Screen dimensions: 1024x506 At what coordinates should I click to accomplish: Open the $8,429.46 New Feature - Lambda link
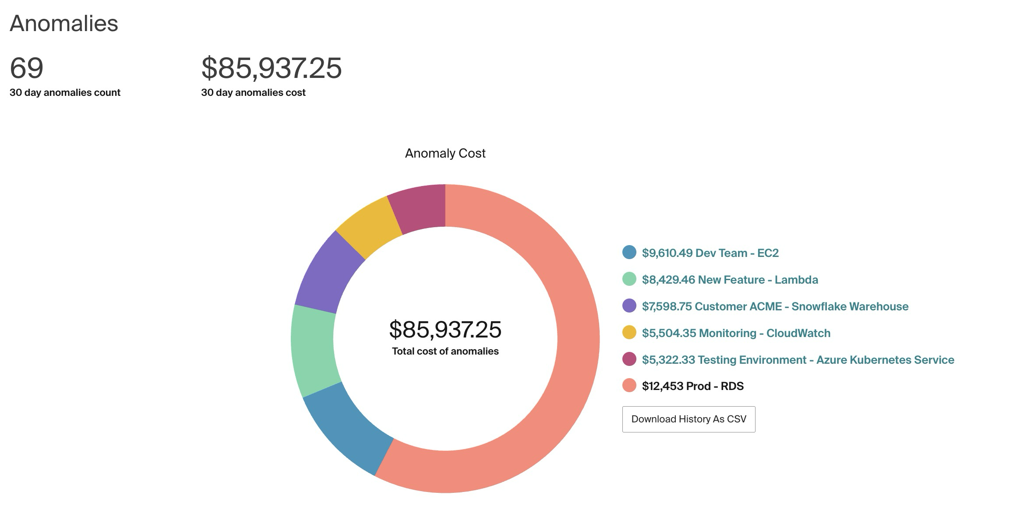click(730, 279)
